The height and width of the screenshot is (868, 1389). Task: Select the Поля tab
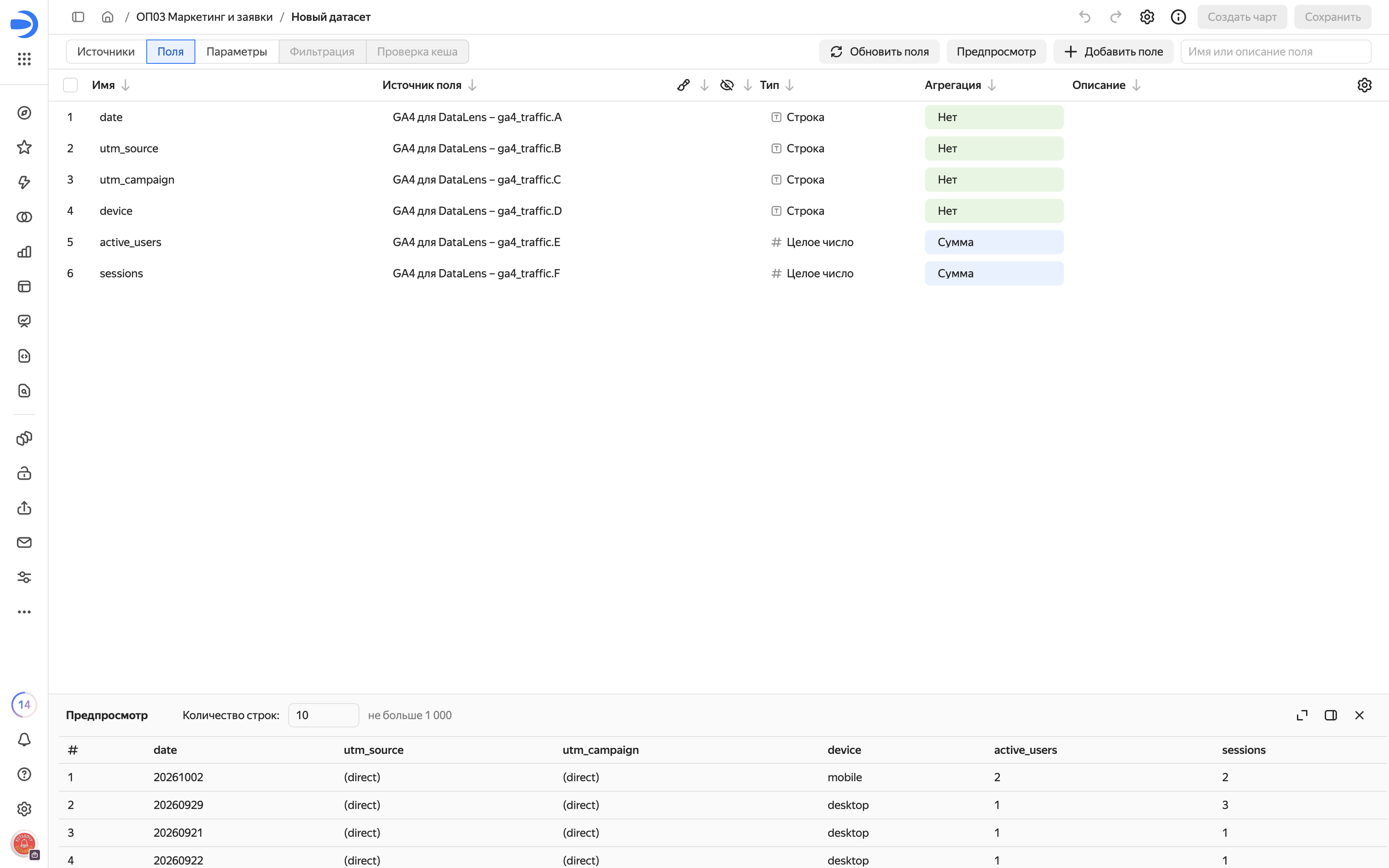coord(171,52)
